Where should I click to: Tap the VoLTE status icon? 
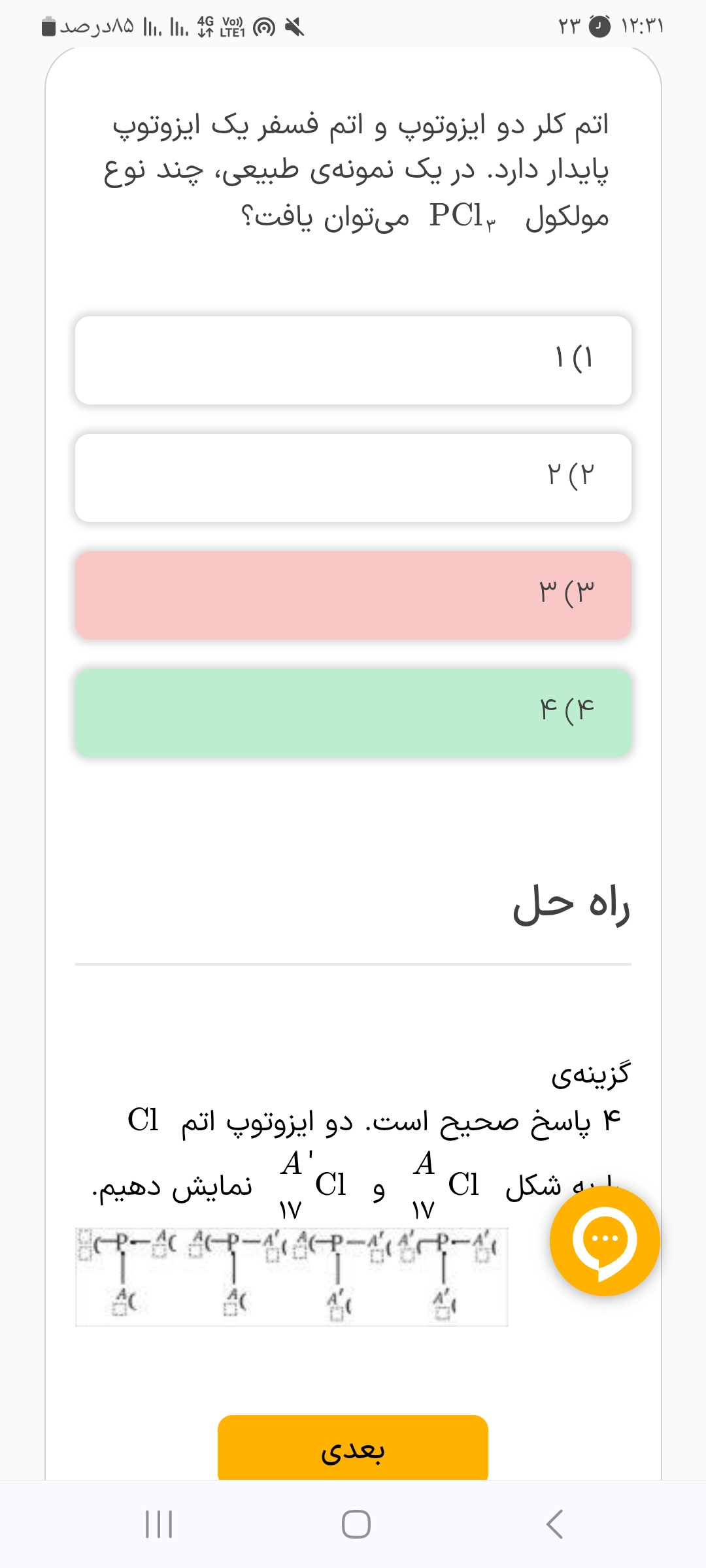232,27
